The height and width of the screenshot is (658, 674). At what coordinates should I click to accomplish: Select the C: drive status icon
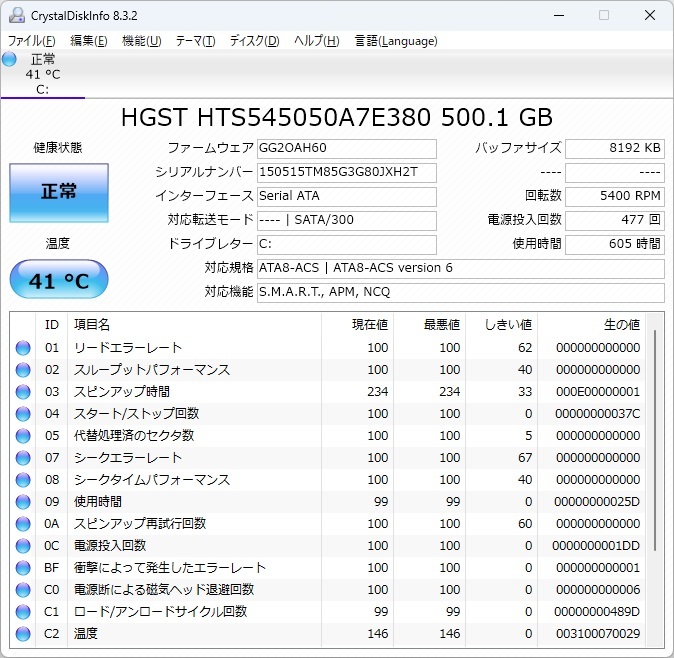tap(9, 59)
